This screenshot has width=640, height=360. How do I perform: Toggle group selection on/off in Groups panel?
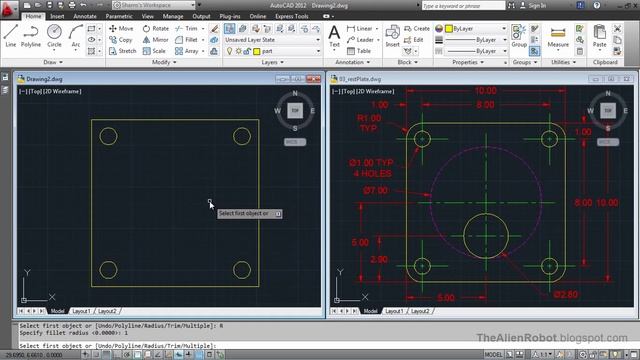534,51
